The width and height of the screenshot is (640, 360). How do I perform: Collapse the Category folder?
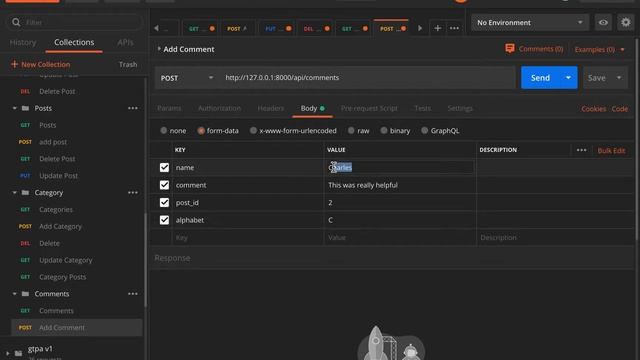pos(14,193)
